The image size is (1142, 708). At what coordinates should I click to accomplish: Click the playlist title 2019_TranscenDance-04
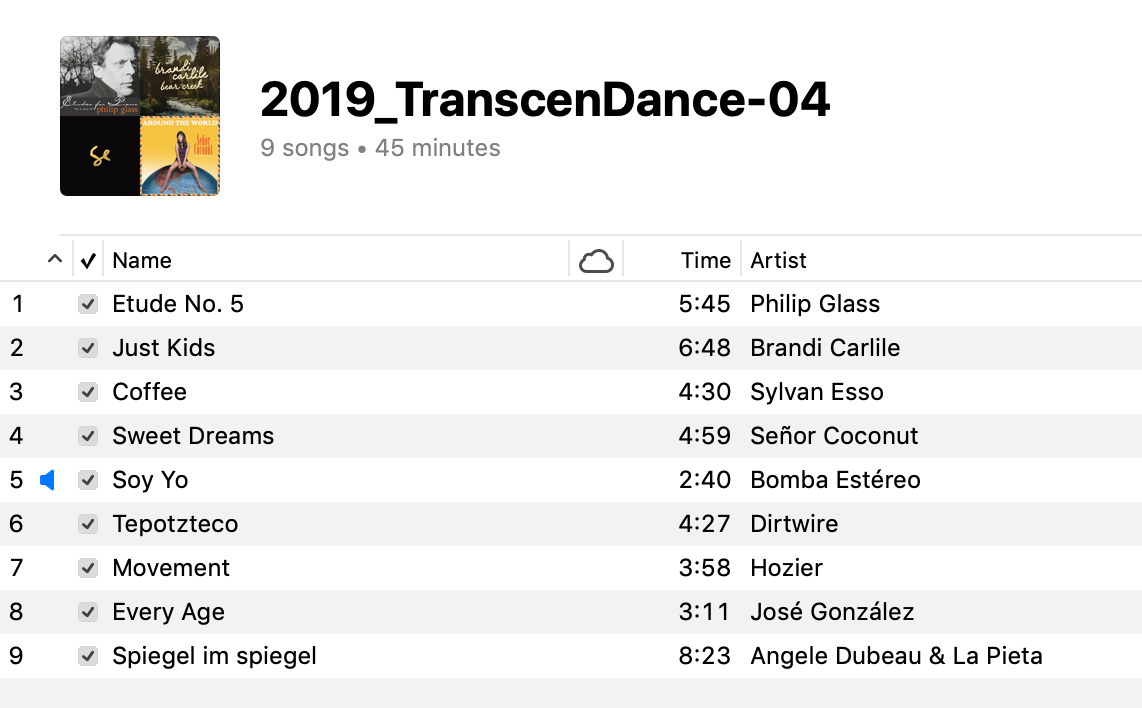coord(545,100)
